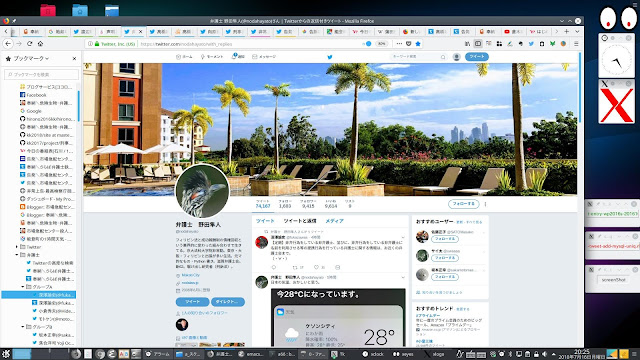Click the ツイート button under profile bio
The width and height of the screenshot is (640, 360).
[192, 302]
